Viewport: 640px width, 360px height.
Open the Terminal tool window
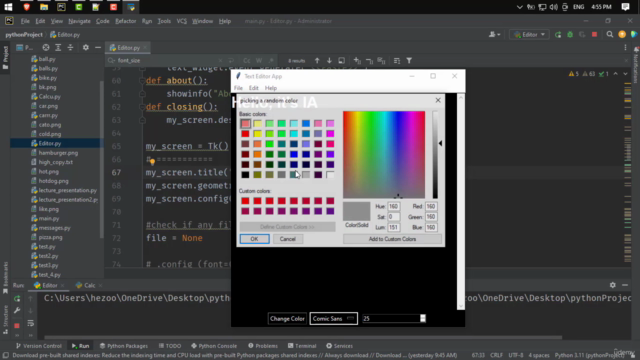click(302, 346)
